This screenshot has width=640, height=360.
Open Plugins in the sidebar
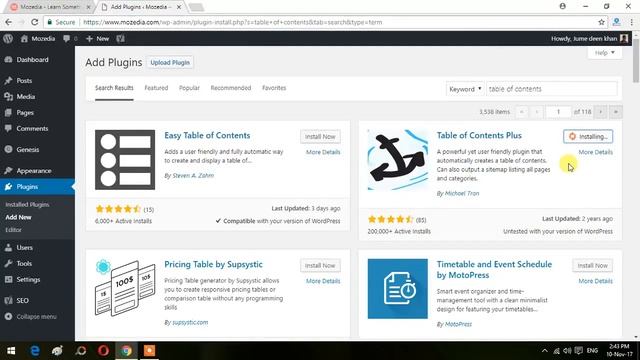(x=27, y=187)
